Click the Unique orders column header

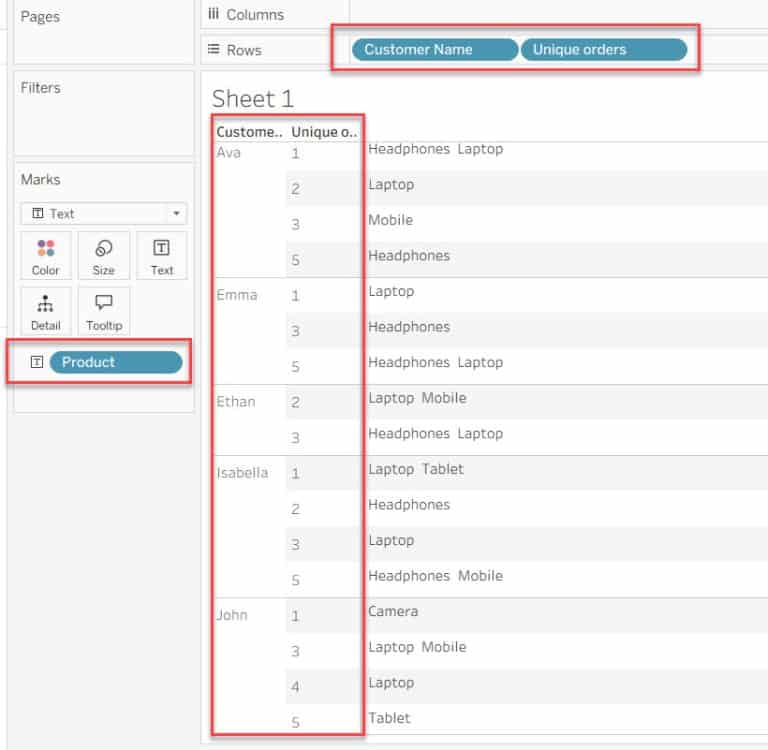pyautogui.click(x=323, y=132)
